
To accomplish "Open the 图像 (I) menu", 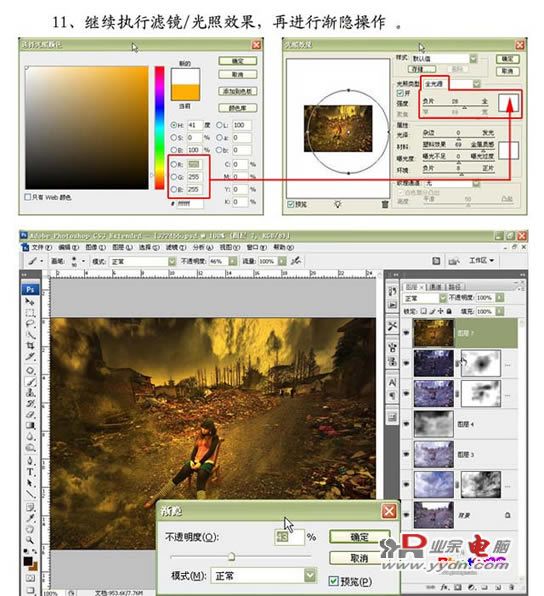I will coord(95,247).
